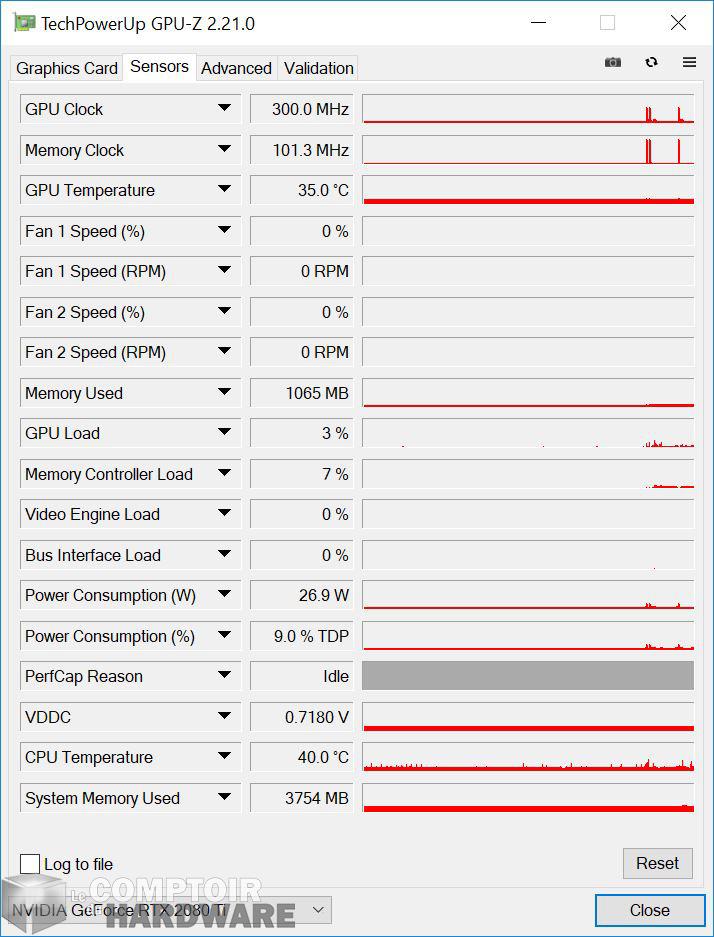Click the Close button
The image size is (714, 937).
(649, 910)
